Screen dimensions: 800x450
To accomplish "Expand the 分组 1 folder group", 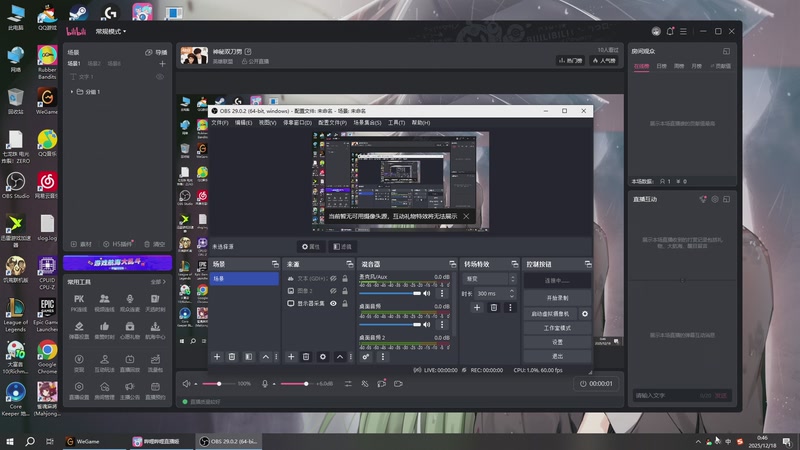I will (x=72, y=92).
